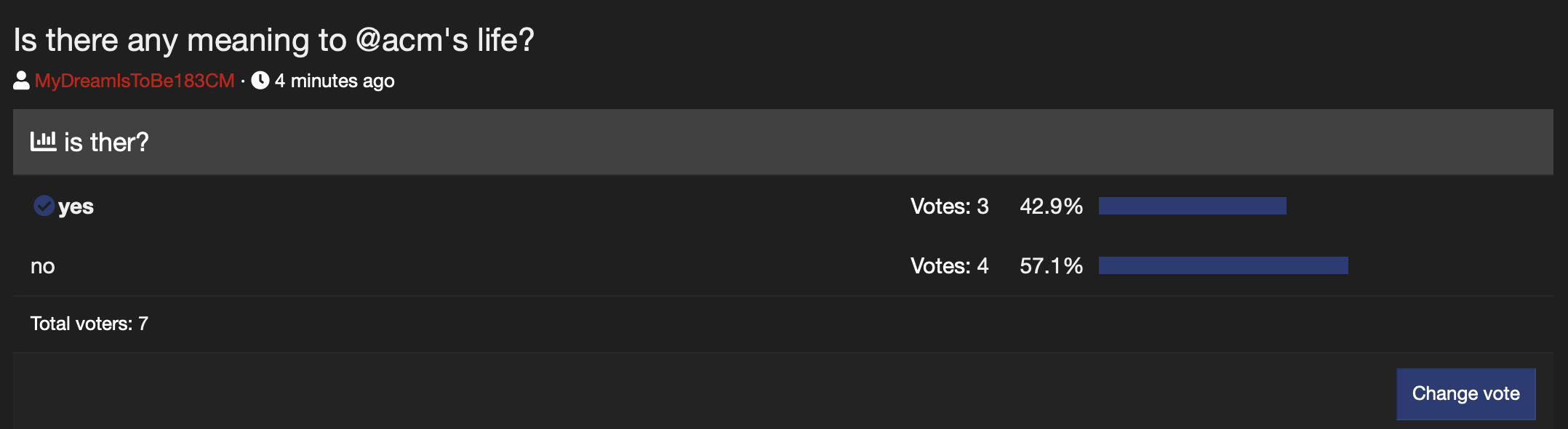Select the "yes" poll option
Screen dimensions: 1568x429
[x=76, y=207]
